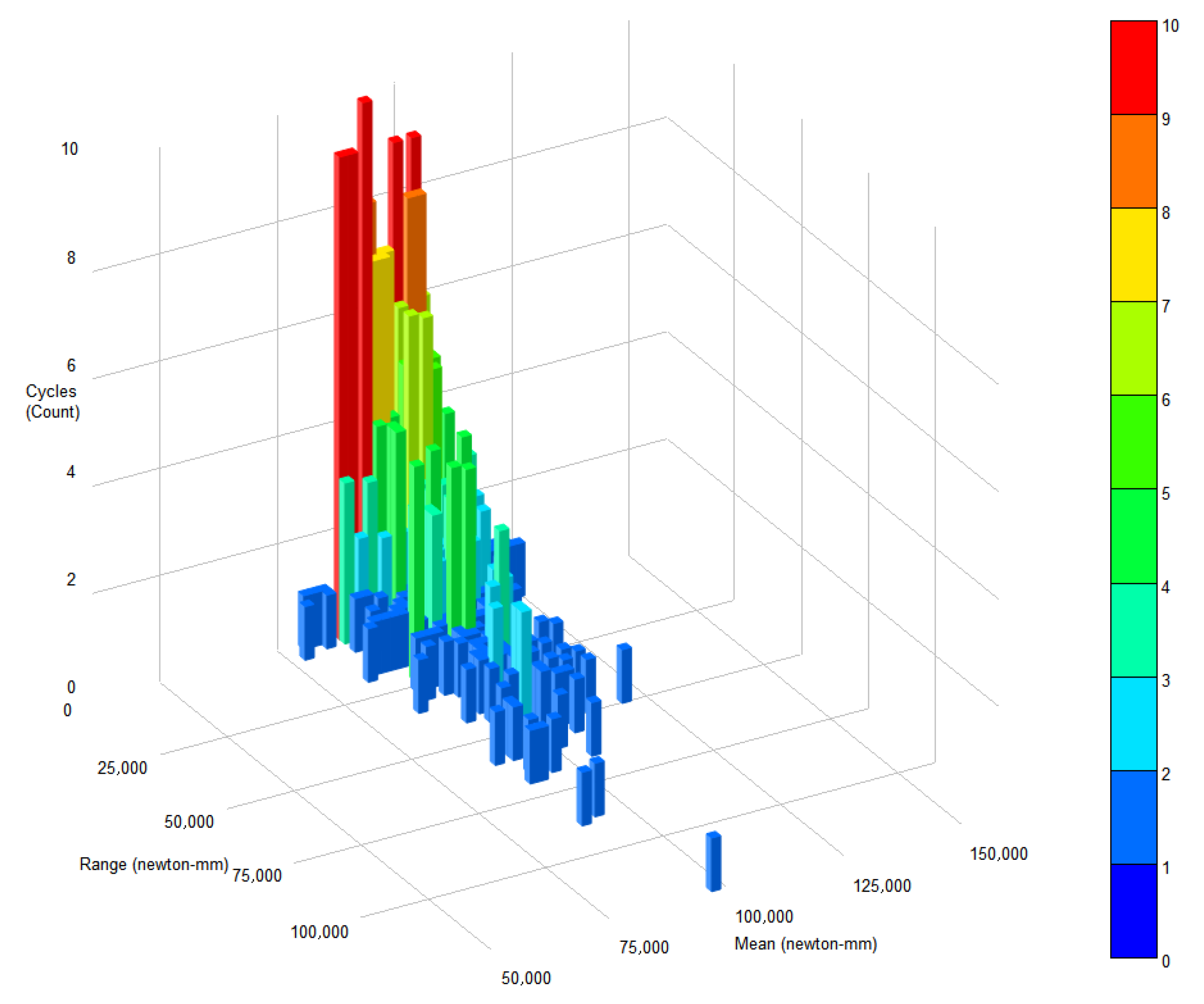Click the cyan 2–3 colorbar segment
The height and width of the screenshot is (1004, 1204).
tap(1133, 723)
